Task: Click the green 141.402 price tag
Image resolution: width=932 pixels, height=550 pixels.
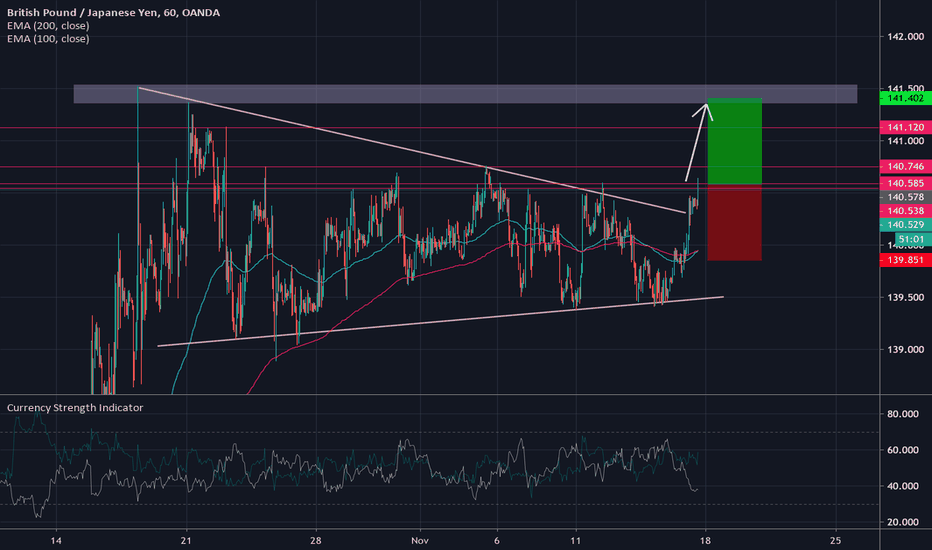Action: [903, 97]
